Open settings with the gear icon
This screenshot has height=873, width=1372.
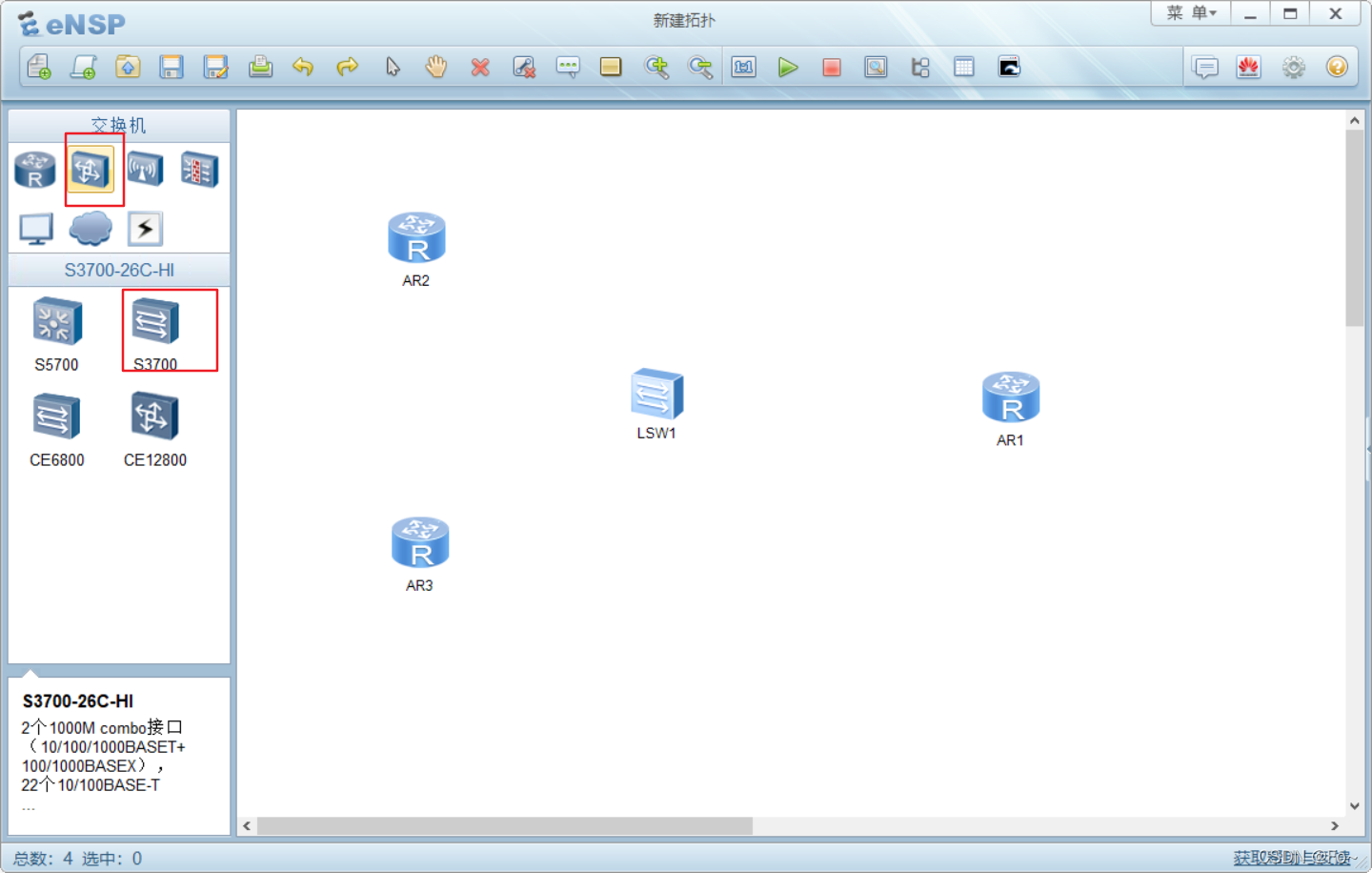[x=1294, y=67]
